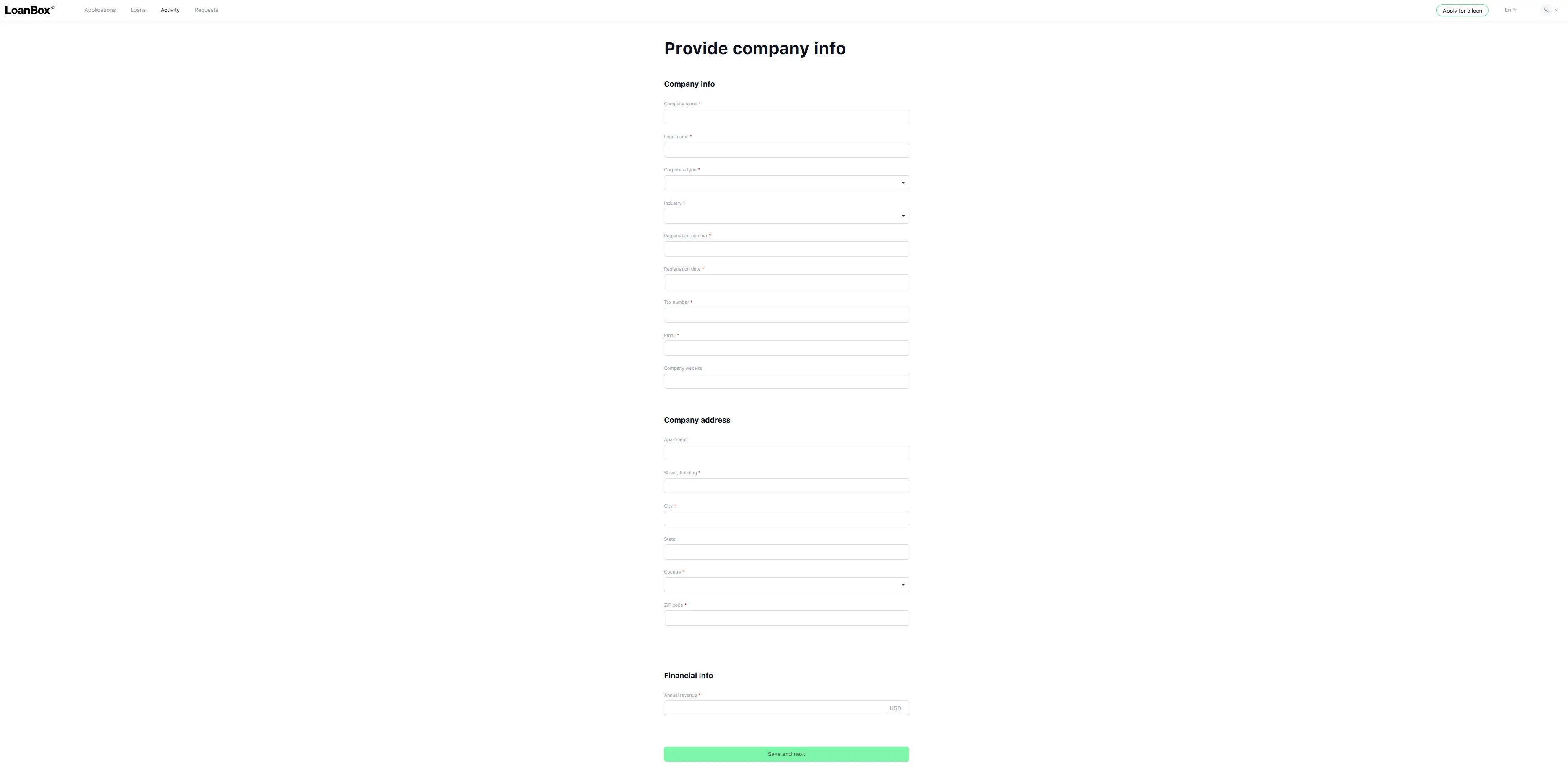This screenshot has width=1568, height=771.
Task: Expand the Industry dropdown
Action: [x=786, y=216]
